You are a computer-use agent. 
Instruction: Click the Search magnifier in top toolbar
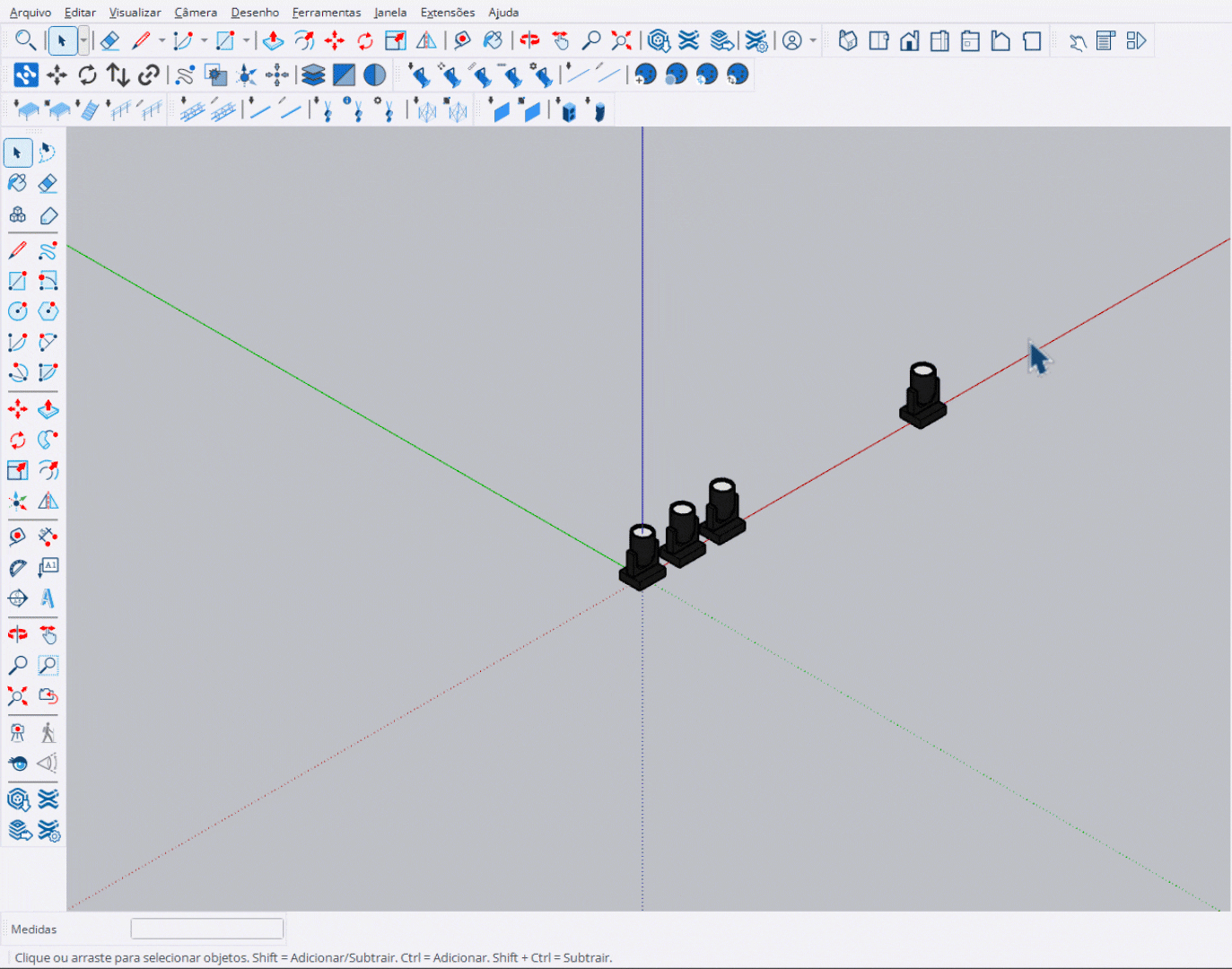click(25, 40)
